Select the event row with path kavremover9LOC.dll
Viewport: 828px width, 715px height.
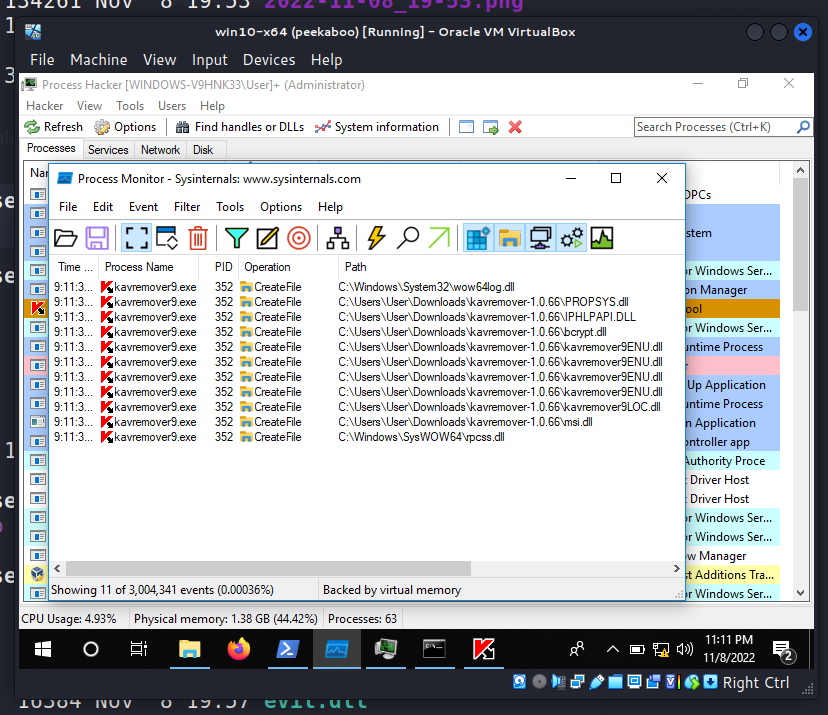click(367, 407)
